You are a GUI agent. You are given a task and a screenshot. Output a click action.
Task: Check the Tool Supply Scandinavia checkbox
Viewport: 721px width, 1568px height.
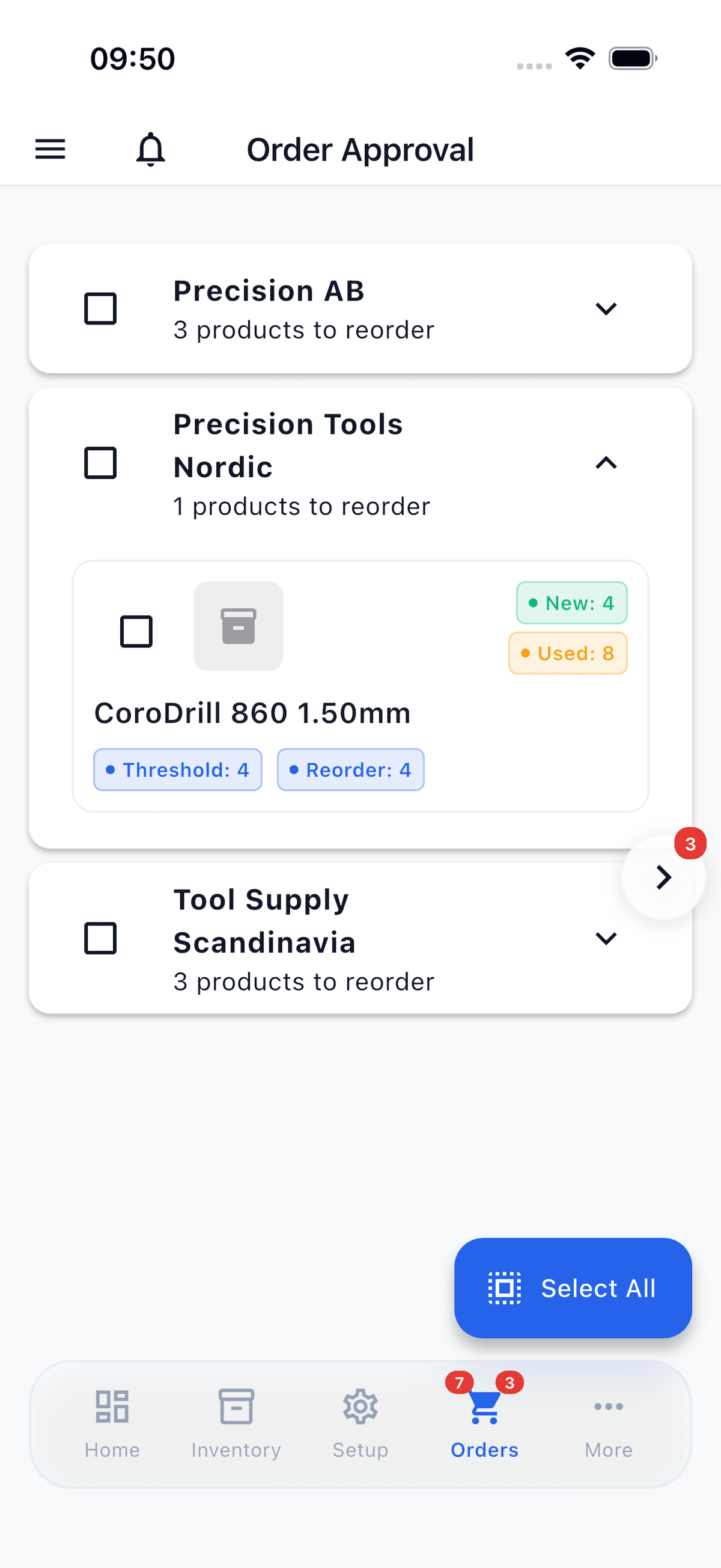point(100,938)
